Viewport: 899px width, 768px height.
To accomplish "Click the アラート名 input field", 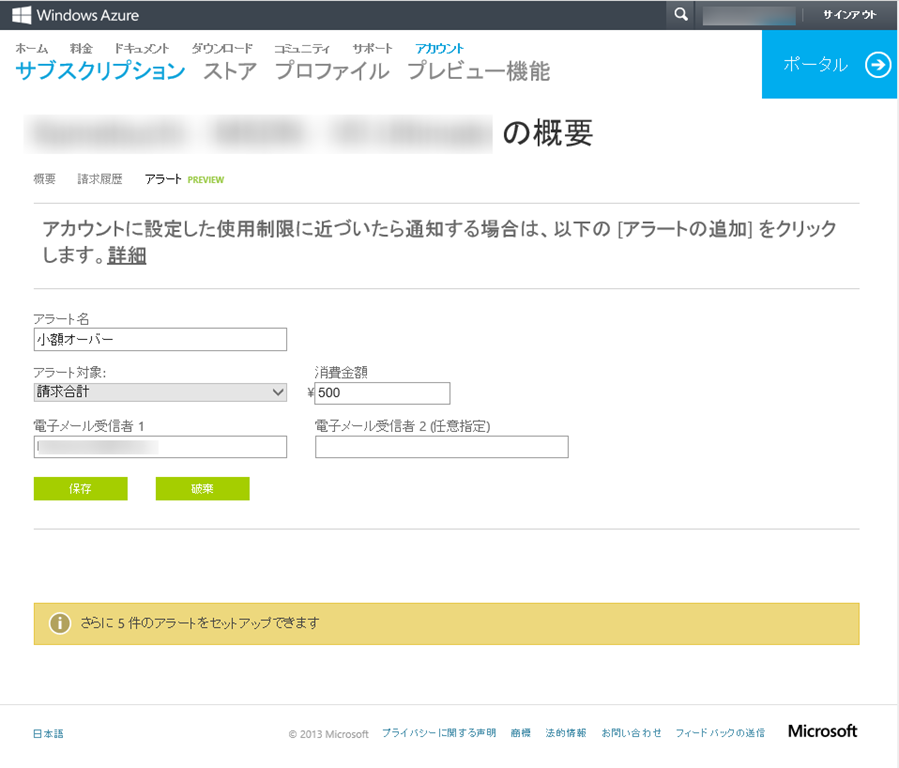I will (160, 339).
